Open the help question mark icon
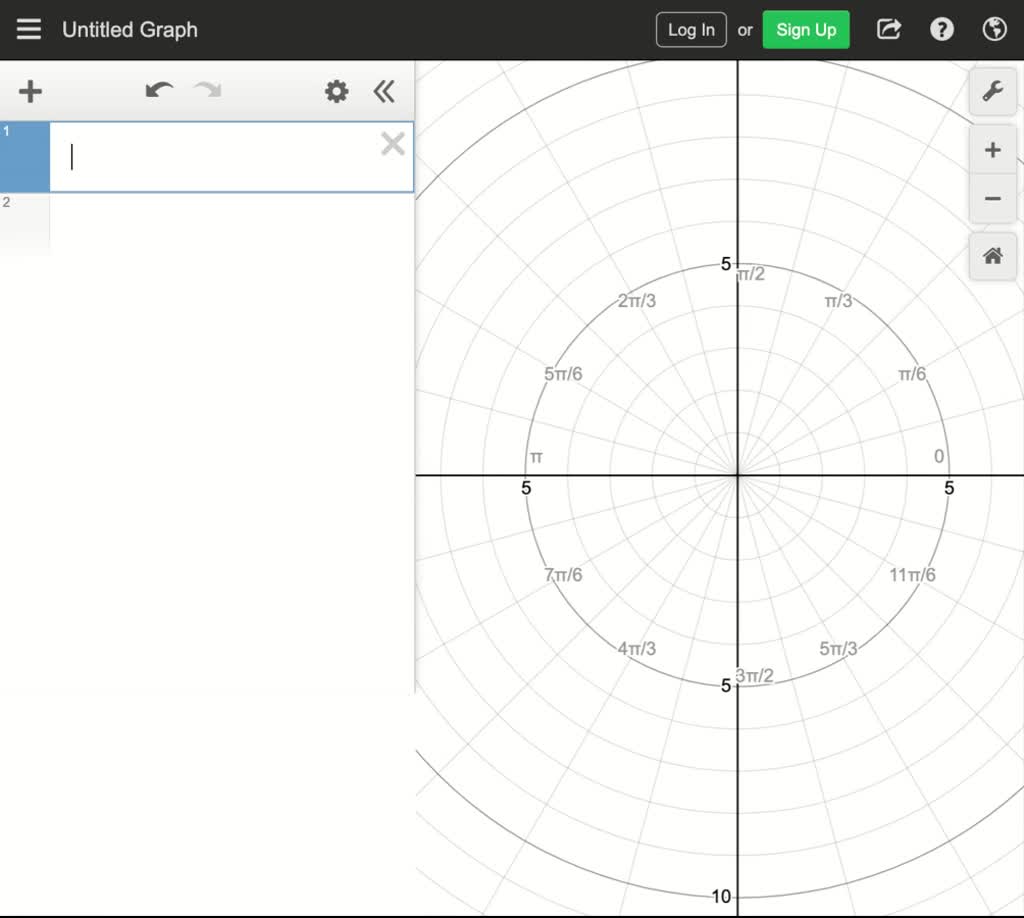Image resolution: width=1024 pixels, height=918 pixels. 942,29
